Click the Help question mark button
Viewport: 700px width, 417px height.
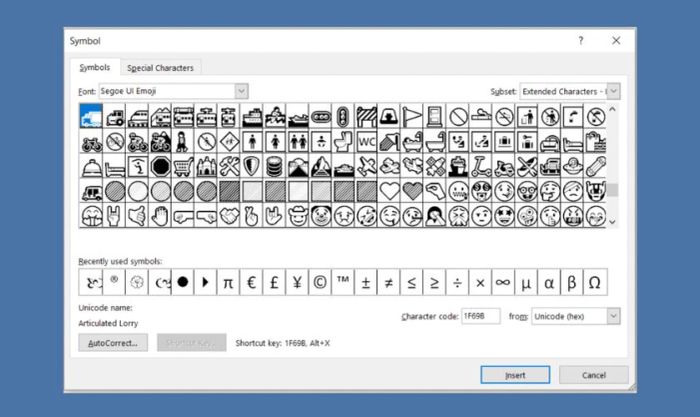click(581, 41)
